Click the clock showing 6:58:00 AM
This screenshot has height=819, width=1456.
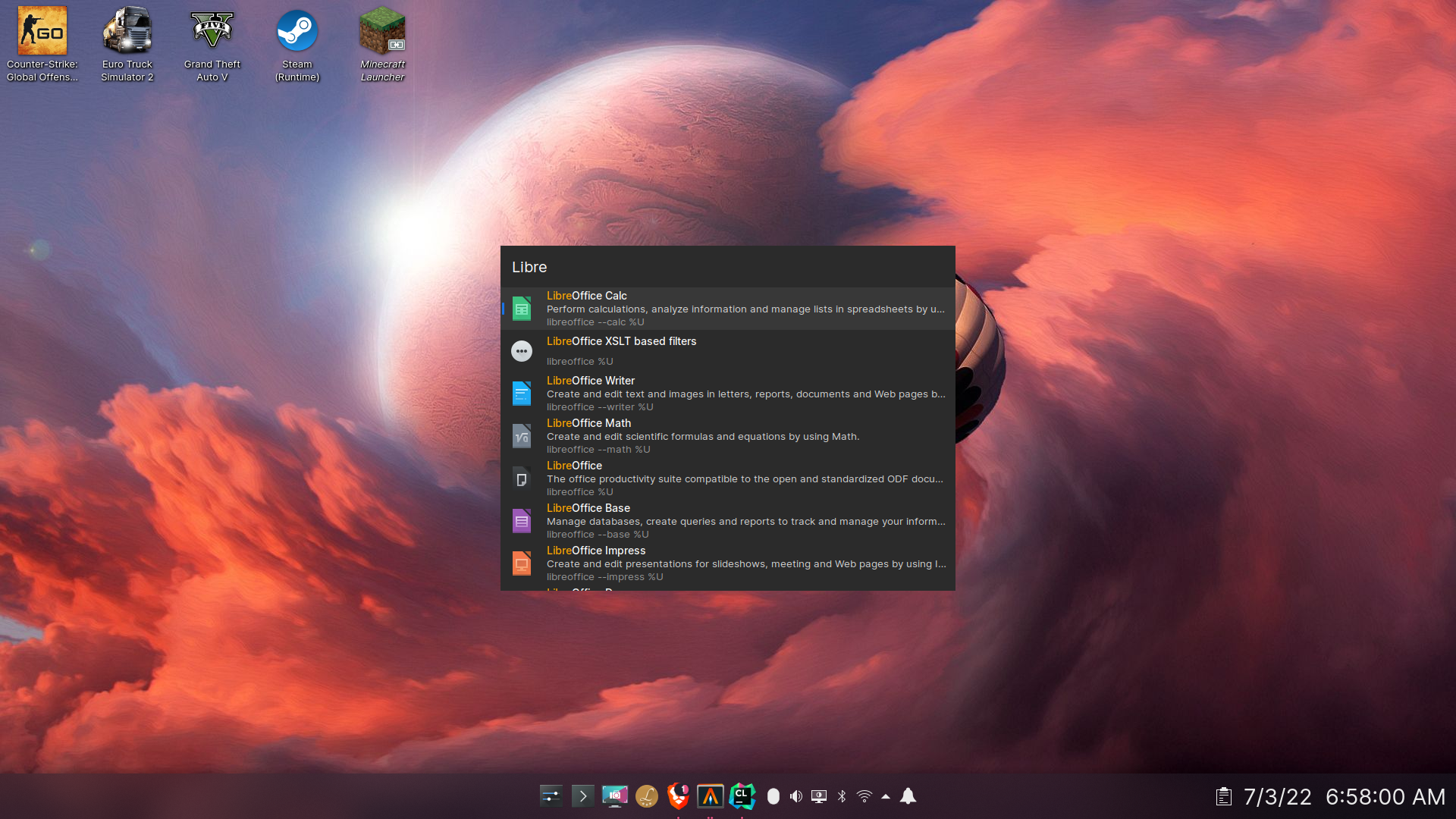[x=1385, y=797]
